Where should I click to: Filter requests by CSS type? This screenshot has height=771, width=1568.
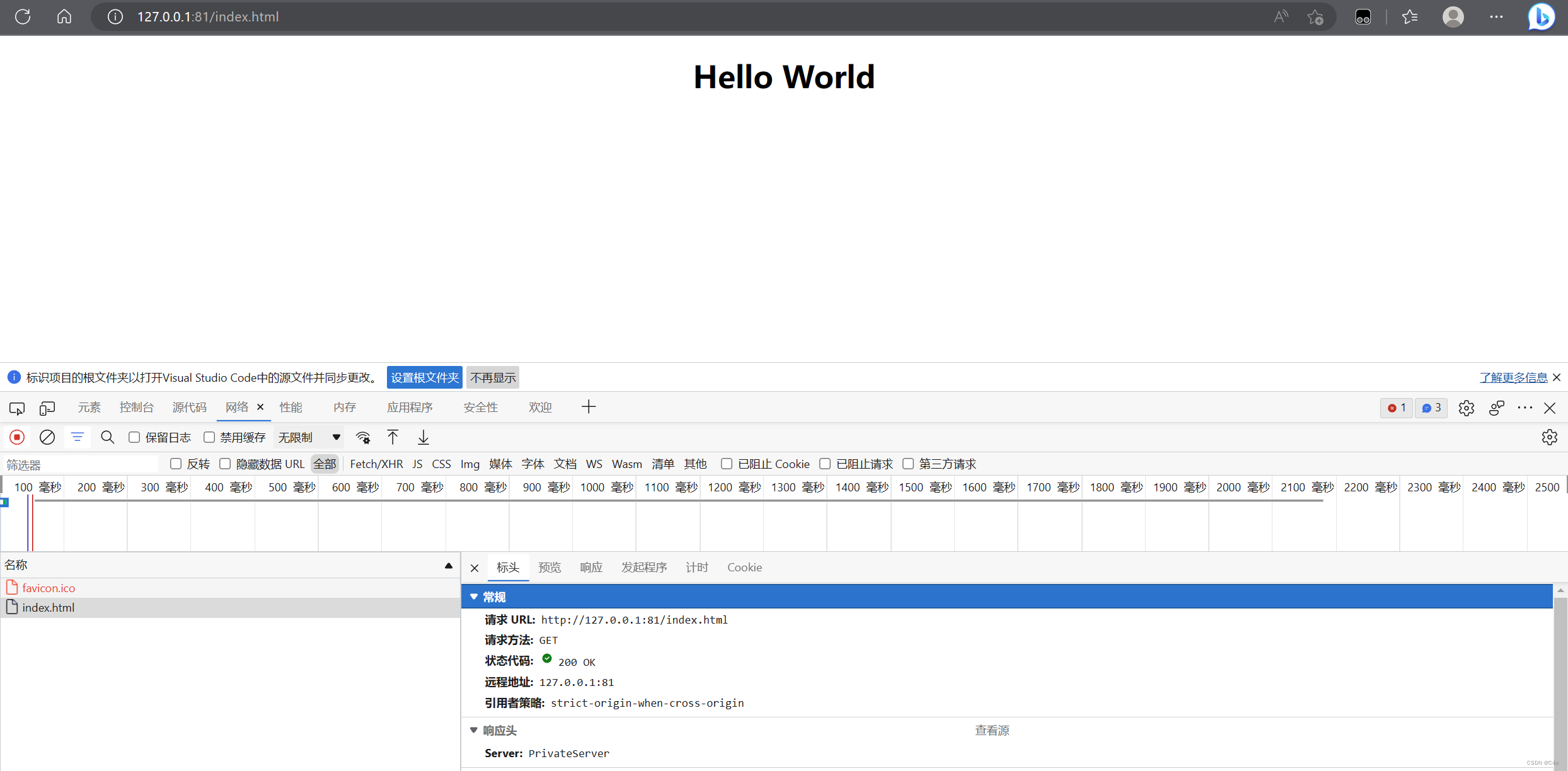click(441, 464)
